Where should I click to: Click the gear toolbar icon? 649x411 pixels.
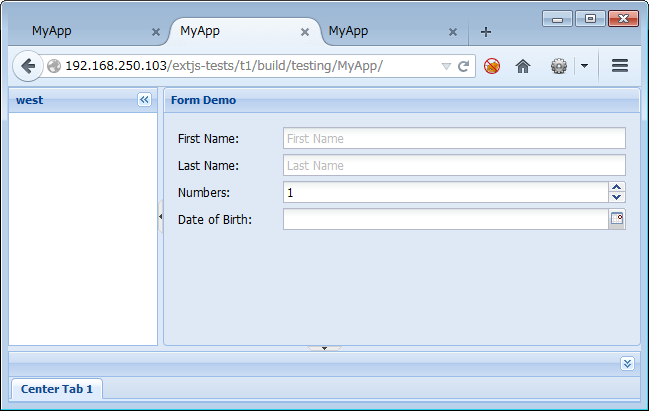click(x=558, y=66)
